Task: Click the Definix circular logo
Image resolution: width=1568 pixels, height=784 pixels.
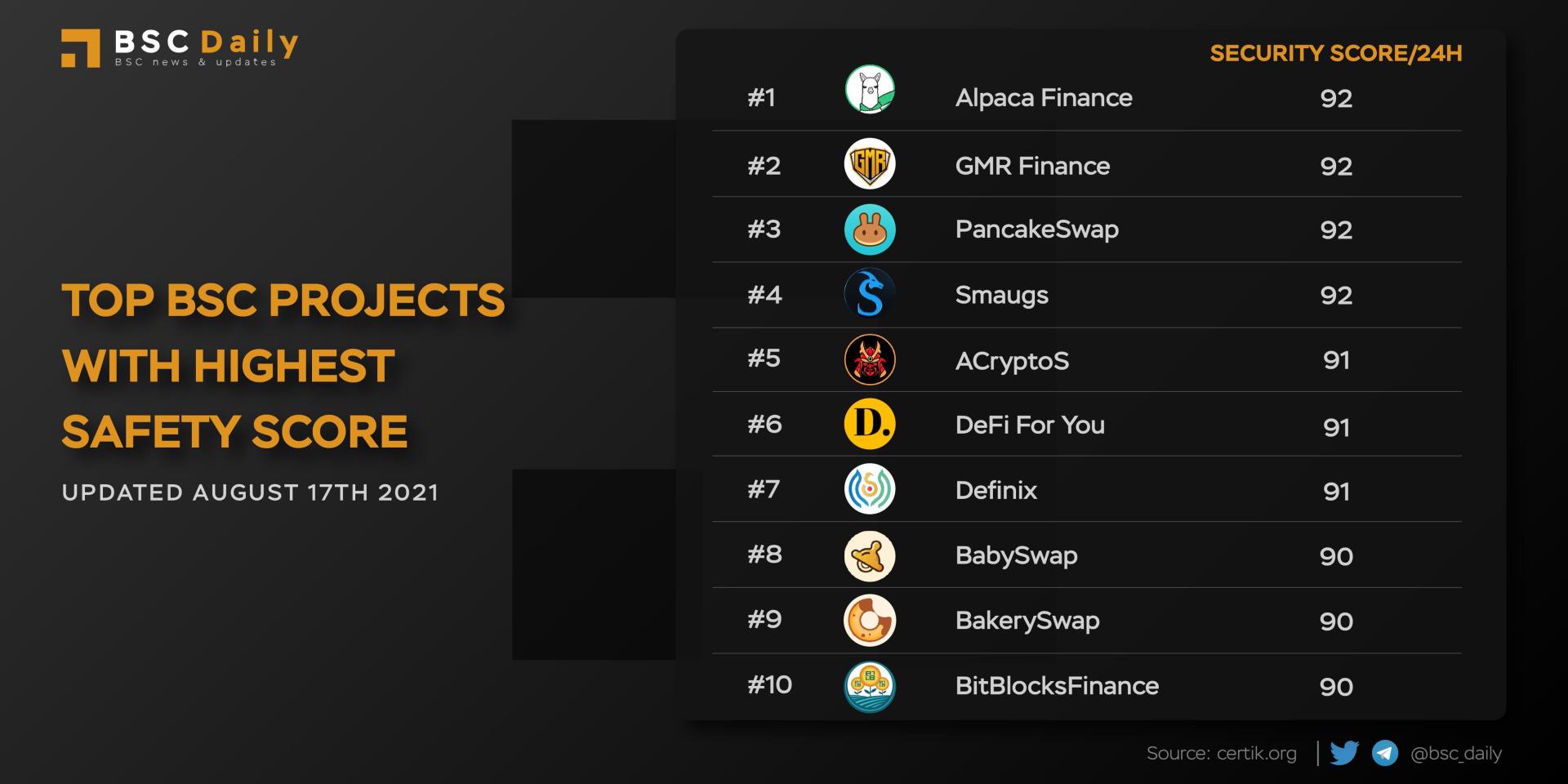Action: coord(870,489)
